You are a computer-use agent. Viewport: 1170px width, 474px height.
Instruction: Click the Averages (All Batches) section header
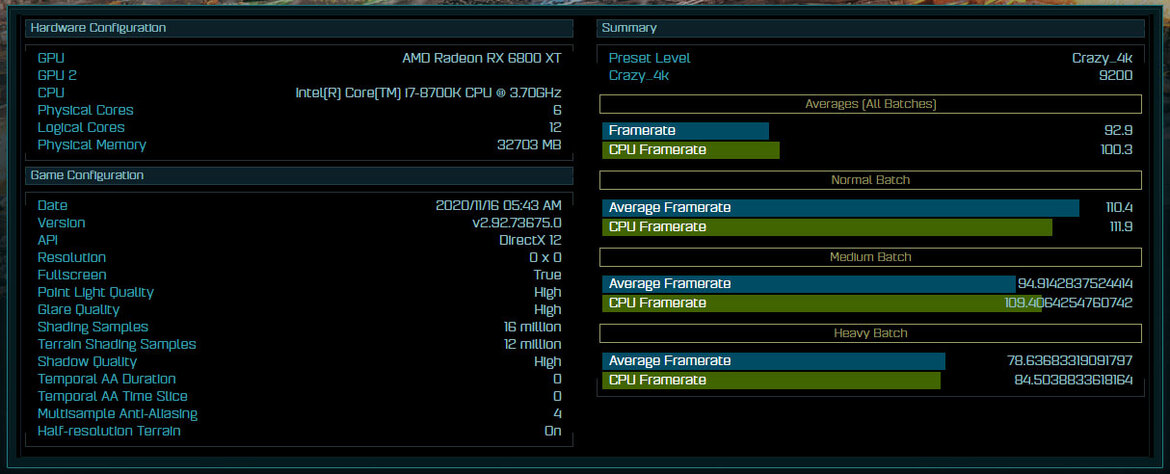(871, 104)
